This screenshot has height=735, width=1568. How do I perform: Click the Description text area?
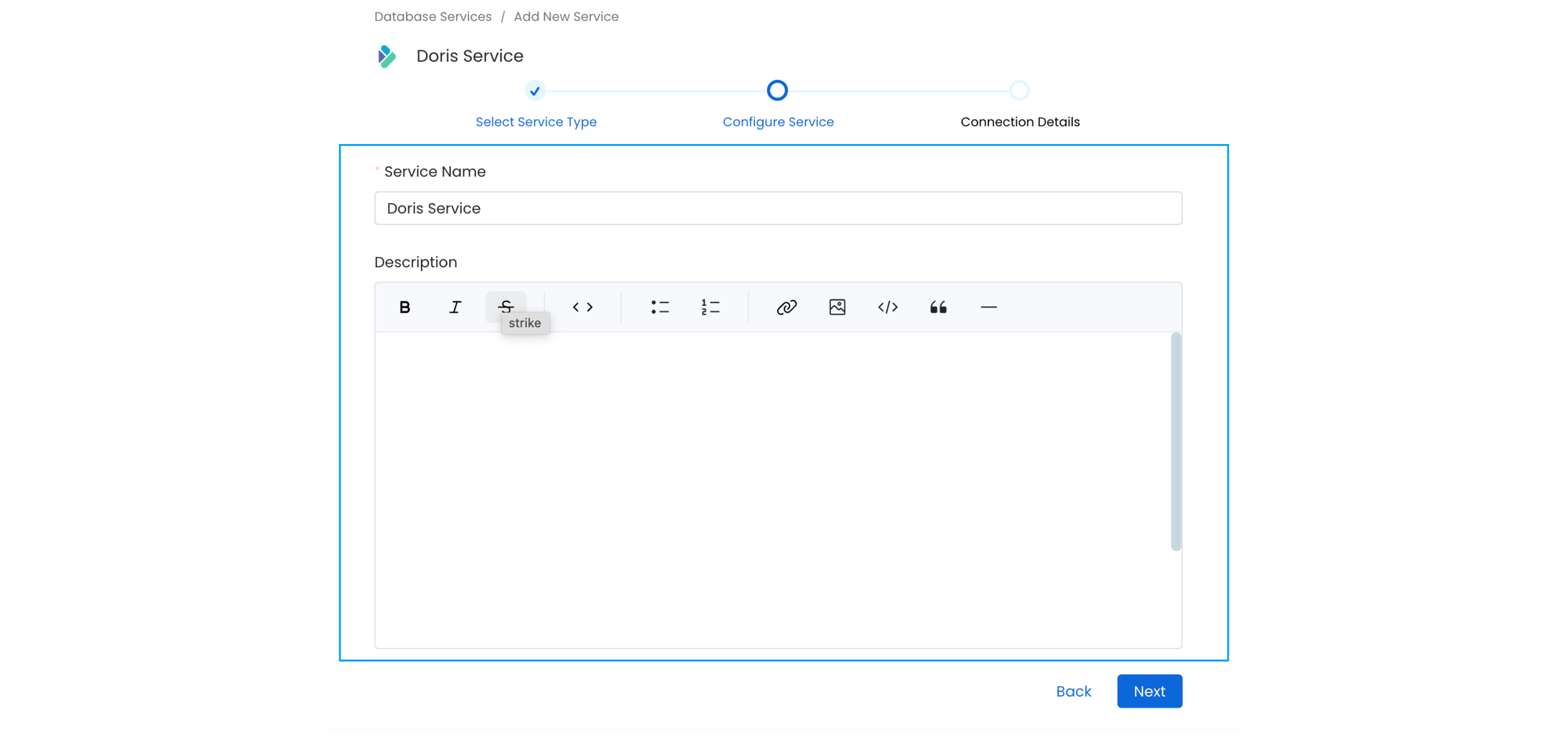click(x=778, y=490)
